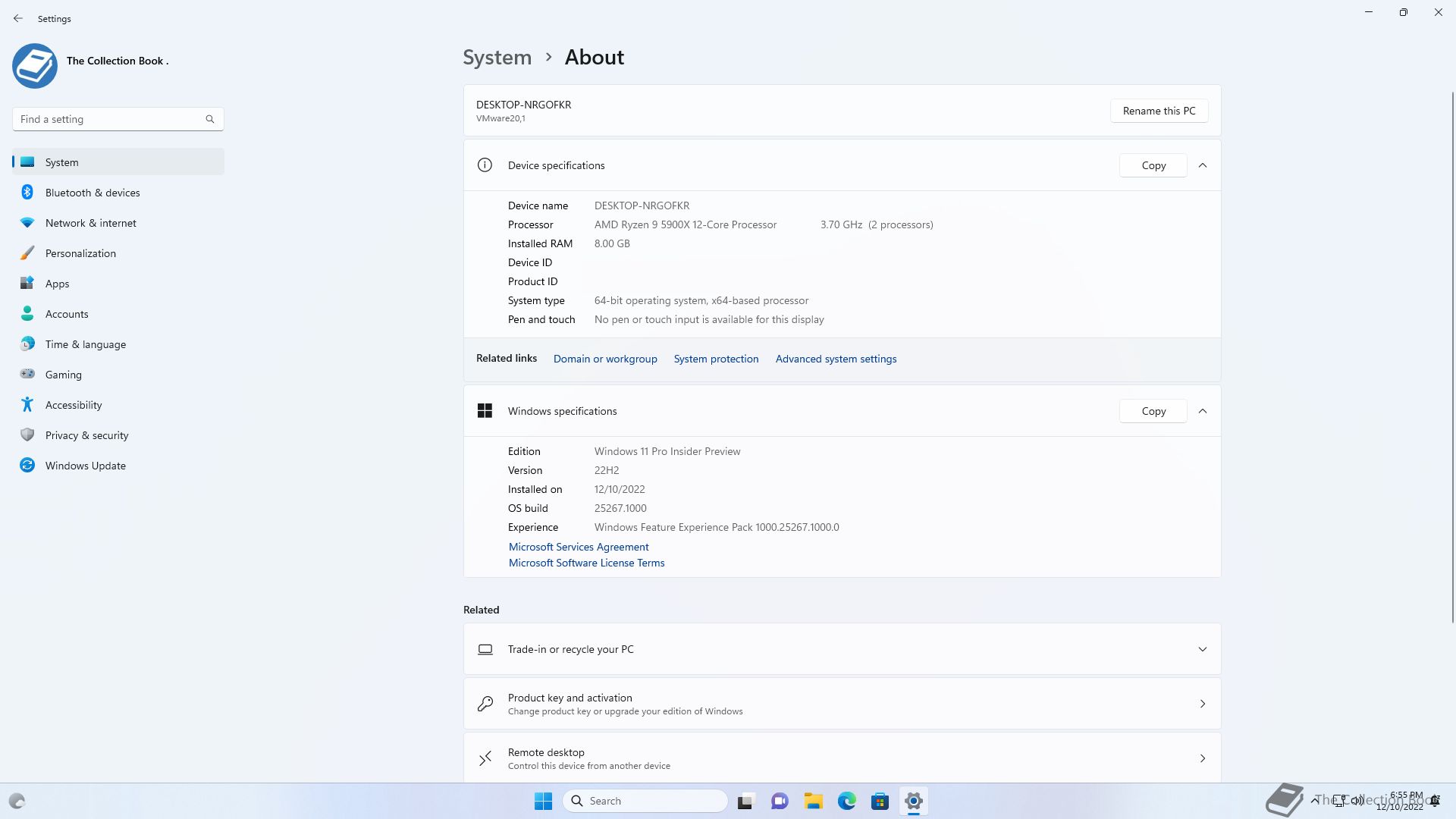Open Network & internet settings
1456x819 pixels.
pyautogui.click(x=118, y=223)
